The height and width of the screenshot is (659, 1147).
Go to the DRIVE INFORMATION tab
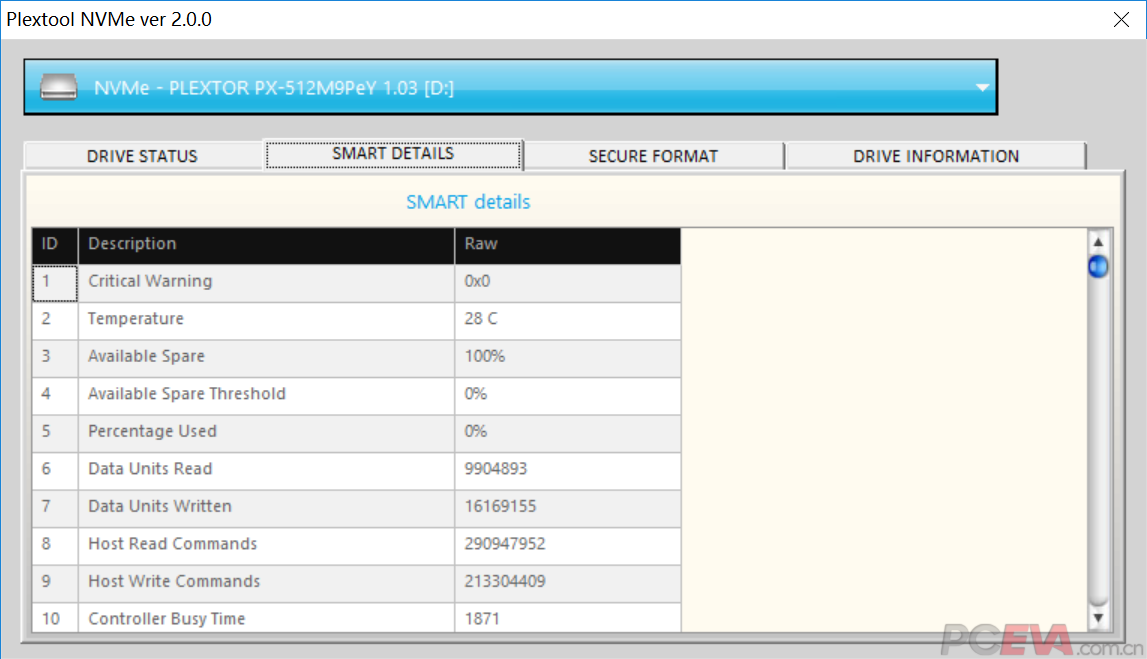pos(936,156)
